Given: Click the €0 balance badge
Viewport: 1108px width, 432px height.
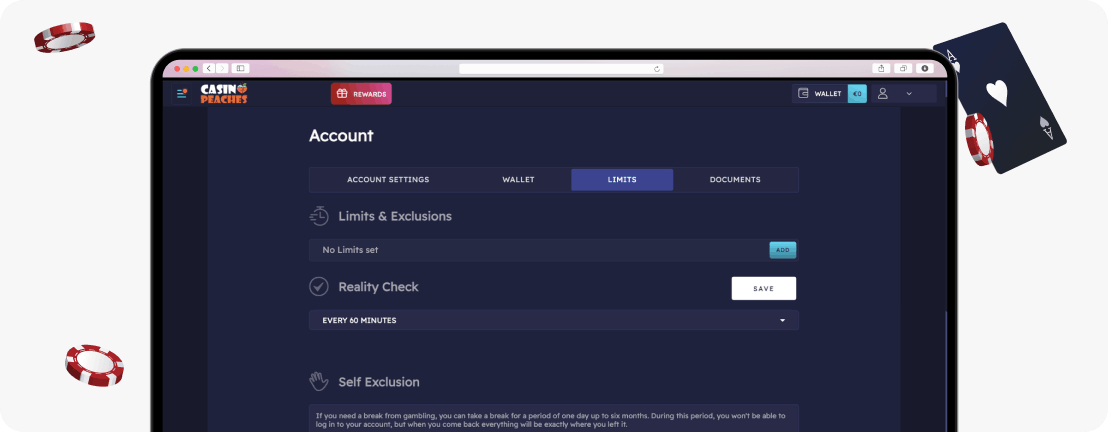Looking at the screenshot, I should tap(857, 93).
